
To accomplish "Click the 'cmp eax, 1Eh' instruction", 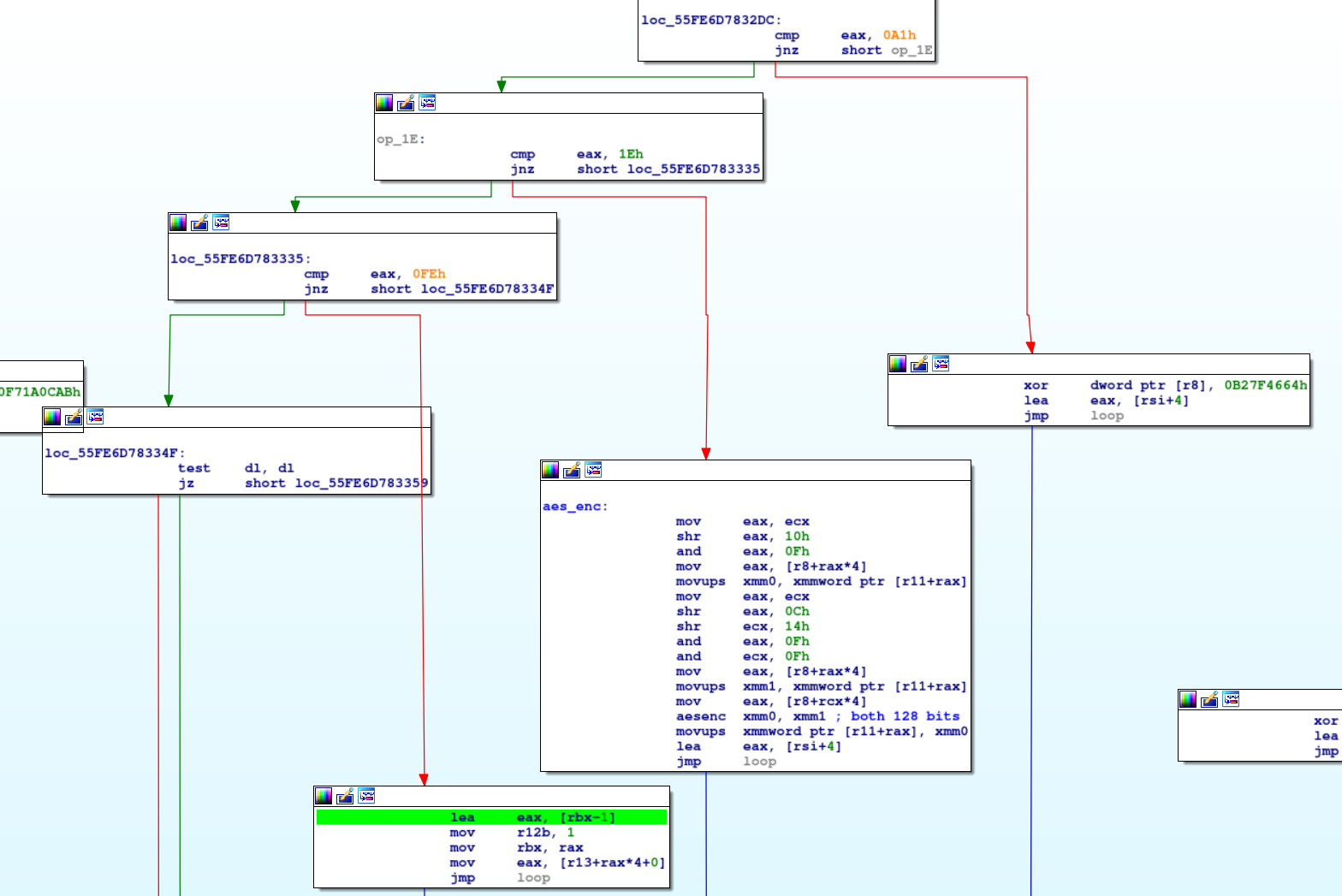I will (x=577, y=154).
